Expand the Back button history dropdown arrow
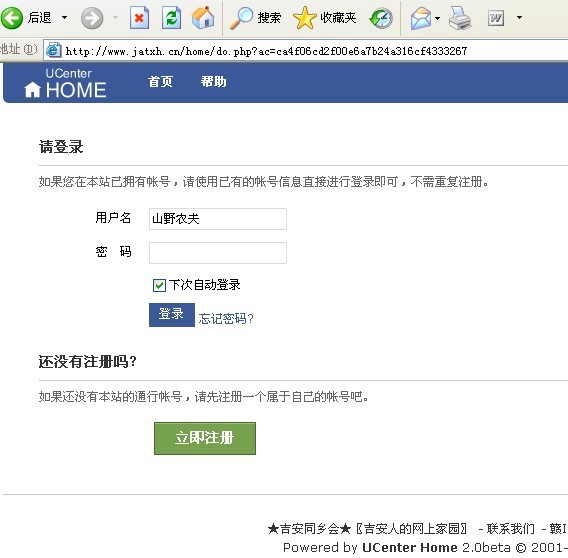The image size is (568, 558). tap(64, 17)
